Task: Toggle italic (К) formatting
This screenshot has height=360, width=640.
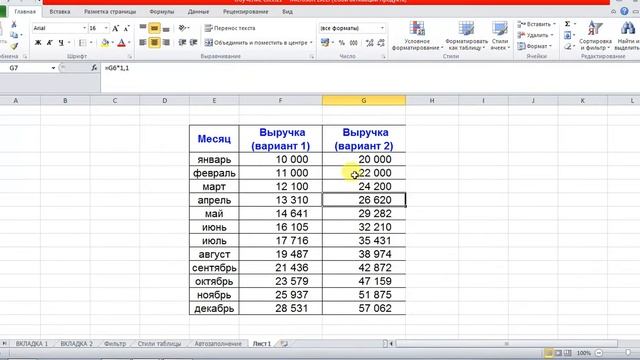Action: (49, 42)
